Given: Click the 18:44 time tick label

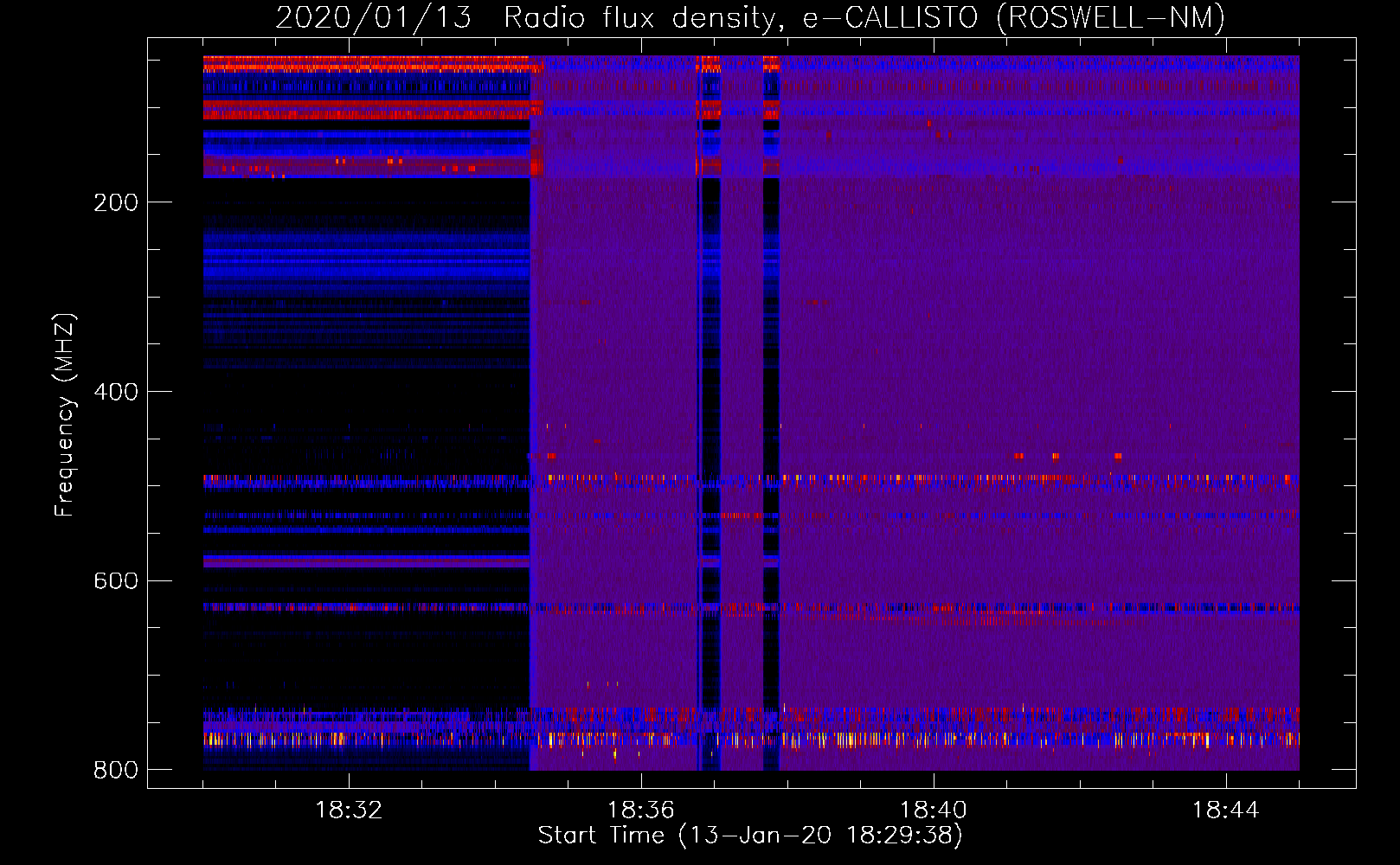Looking at the screenshot, I should pyautogui.click(x=1226, y=811).
